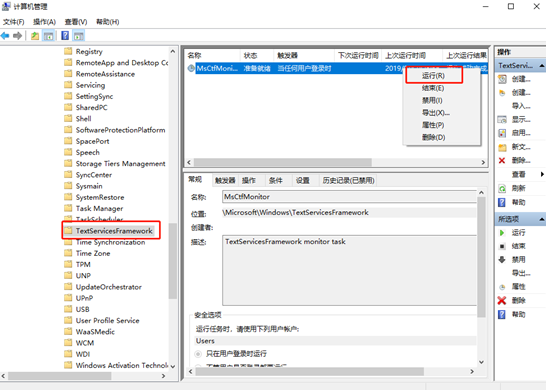This screenshot has width=546, height=390.
Task: Click 导入... in the actions pane
Action: 521,106
